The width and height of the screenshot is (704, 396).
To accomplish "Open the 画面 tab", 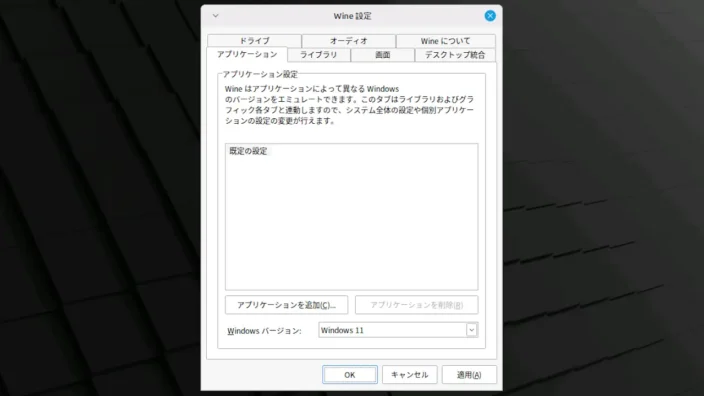I will 383,55.
